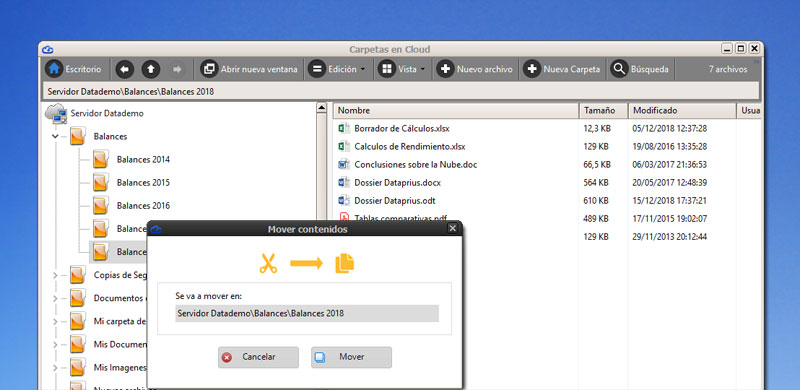The width and height of the screenshot is (800, 390).
Task: Click Balances 2015 folder icon
Action: coord(101,182)
